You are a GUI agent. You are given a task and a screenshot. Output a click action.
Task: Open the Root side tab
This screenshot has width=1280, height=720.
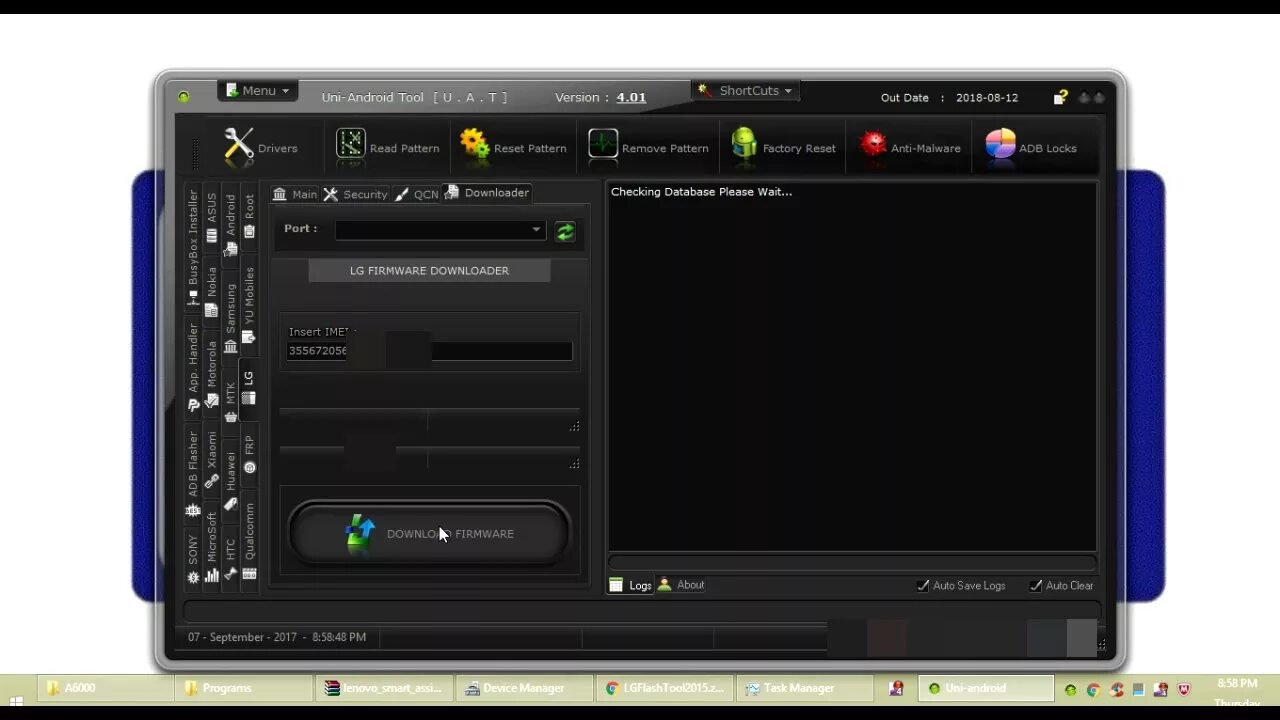click(249, 215)
